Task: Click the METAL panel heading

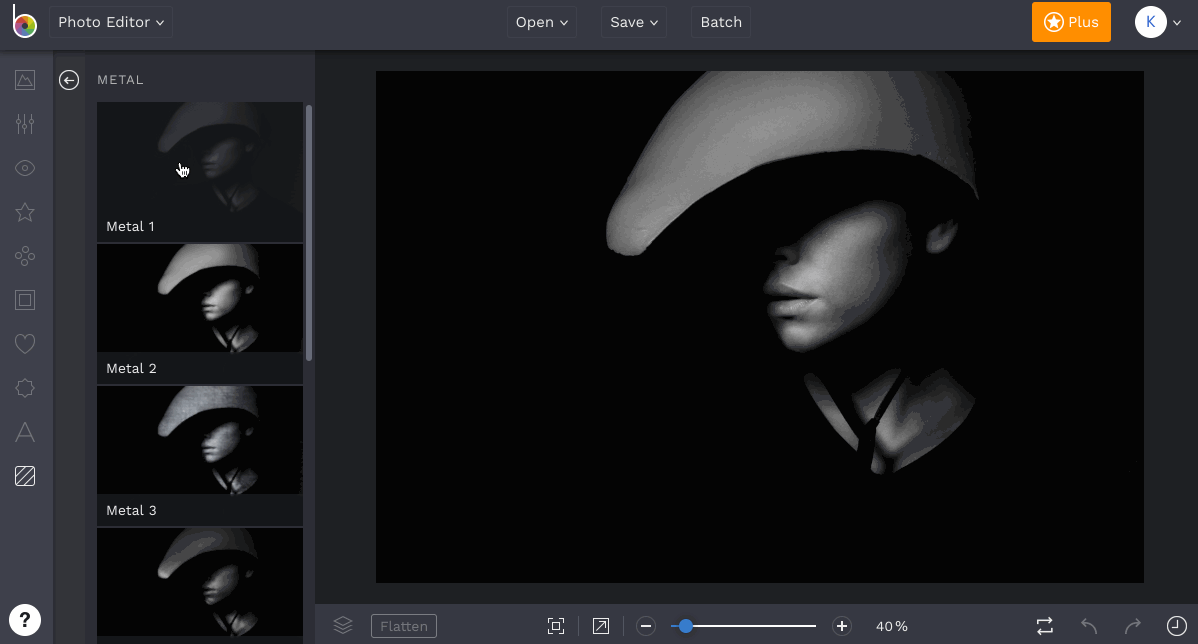Action: pos(120,80)
